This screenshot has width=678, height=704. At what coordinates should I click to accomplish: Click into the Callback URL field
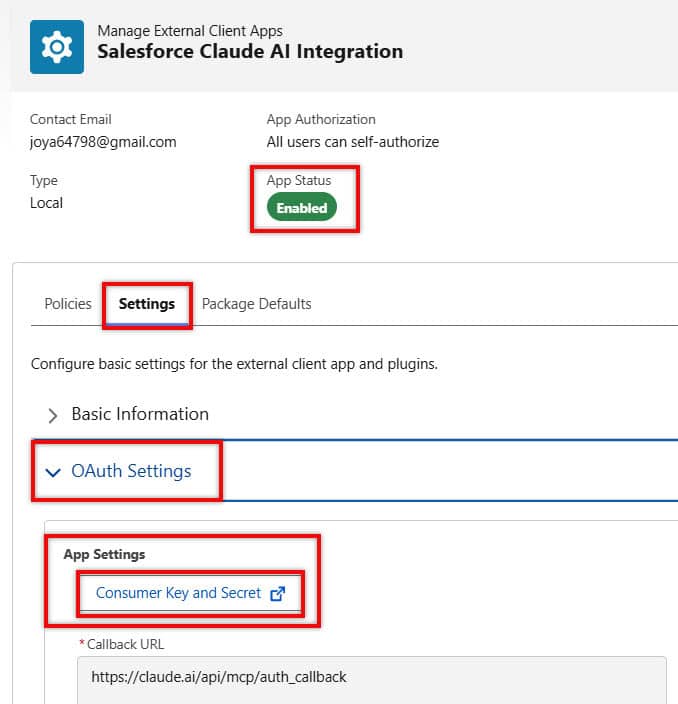[x=372, y=680]
